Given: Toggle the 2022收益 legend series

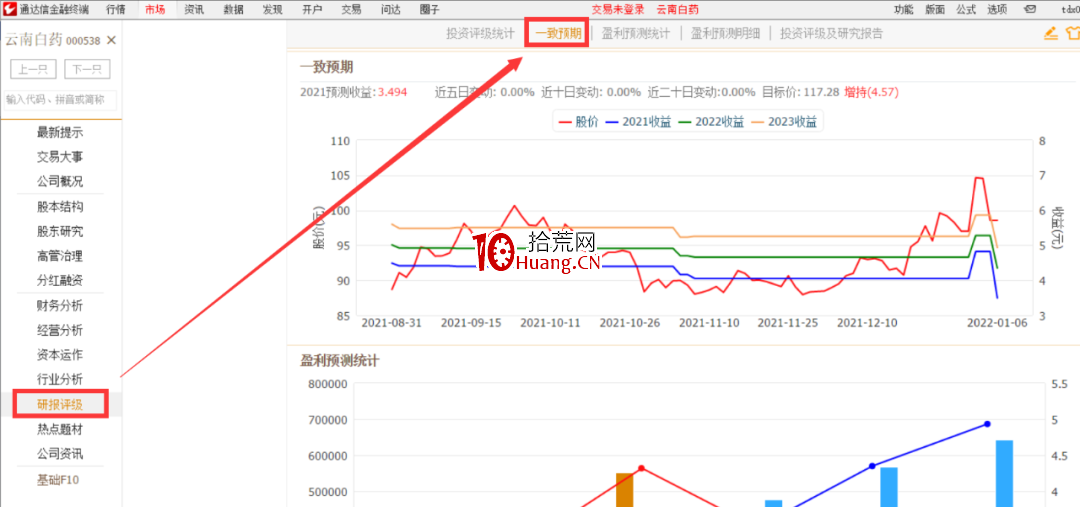Looking at the screenshot, I should [712, 123].
